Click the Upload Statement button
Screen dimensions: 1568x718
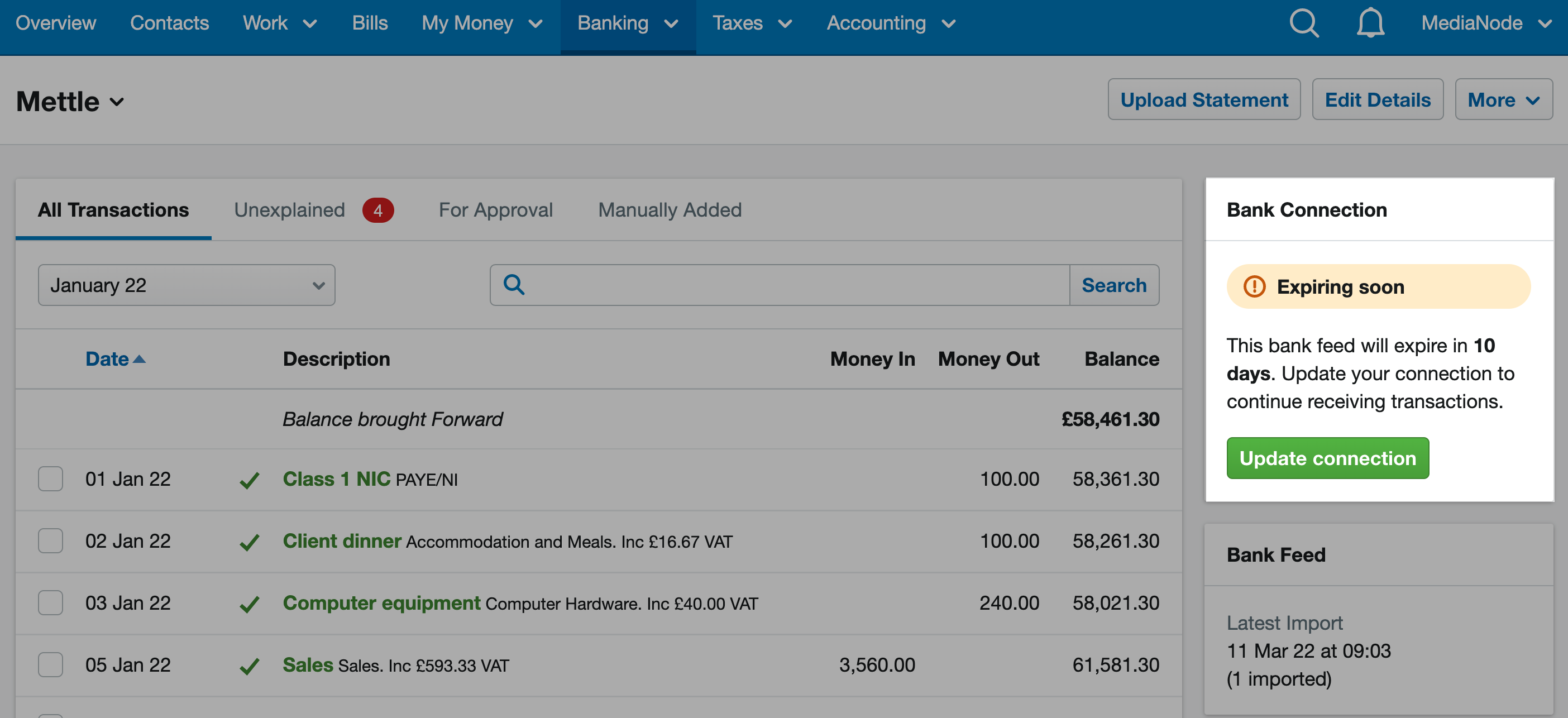1204,99
